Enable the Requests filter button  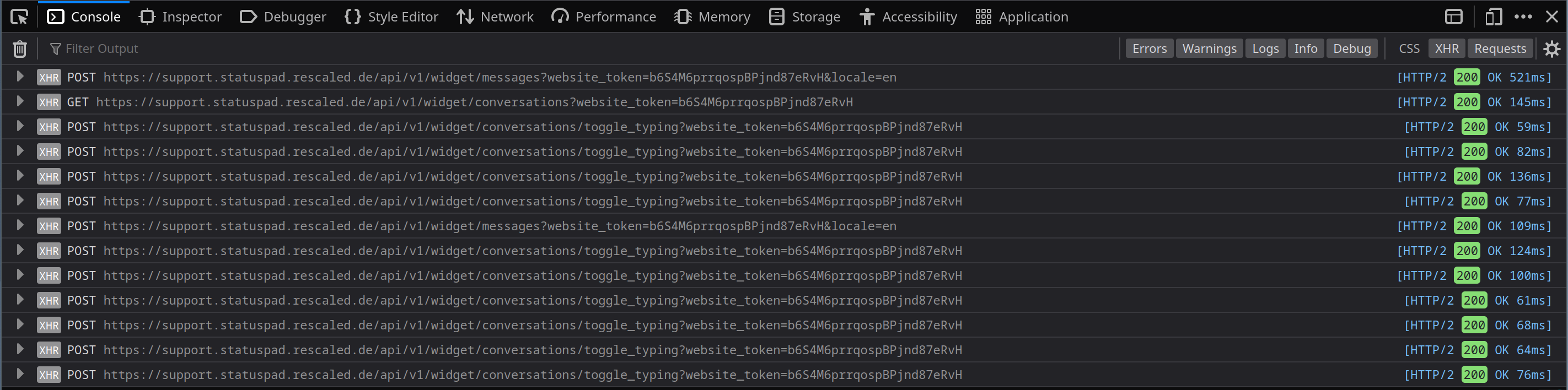pyautogui.click(x=1500, y=48)
